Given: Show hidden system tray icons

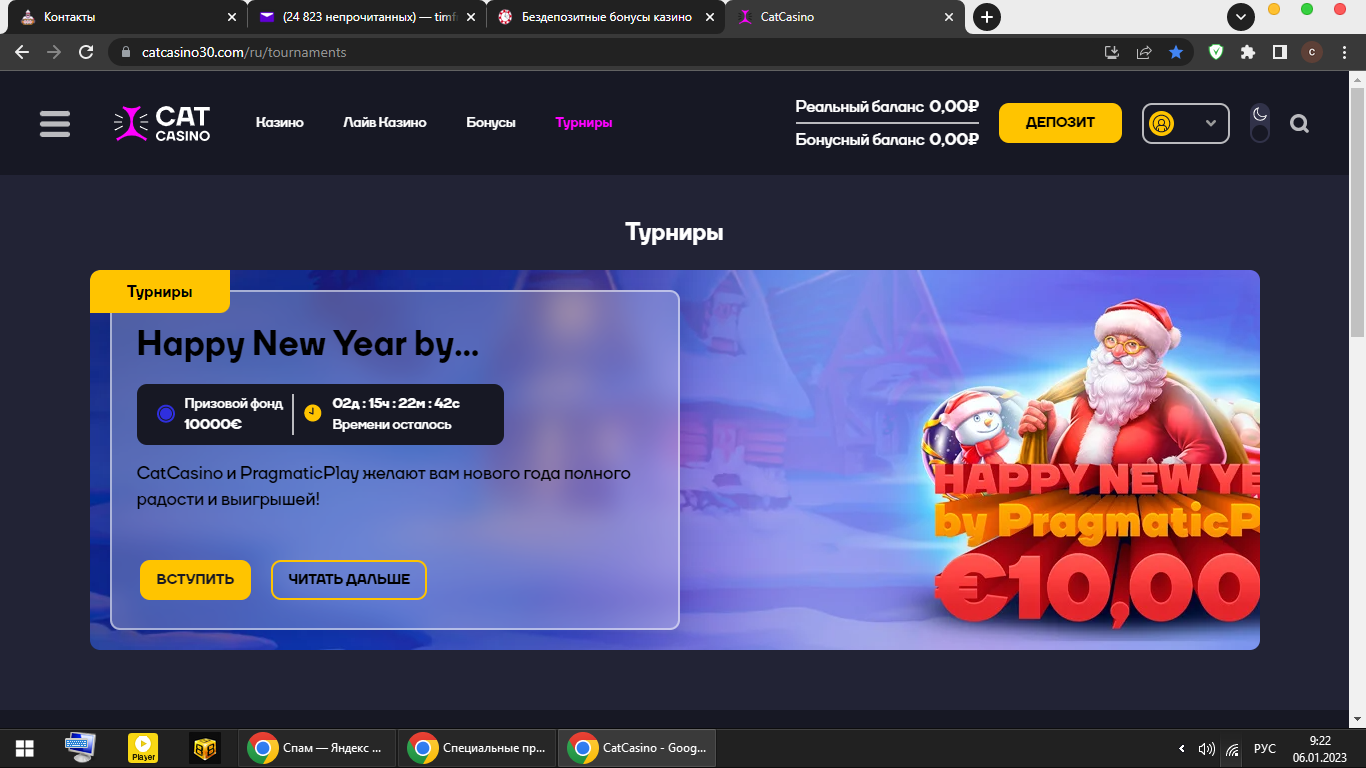Looking at the screenshot, I should [1182, 748].
